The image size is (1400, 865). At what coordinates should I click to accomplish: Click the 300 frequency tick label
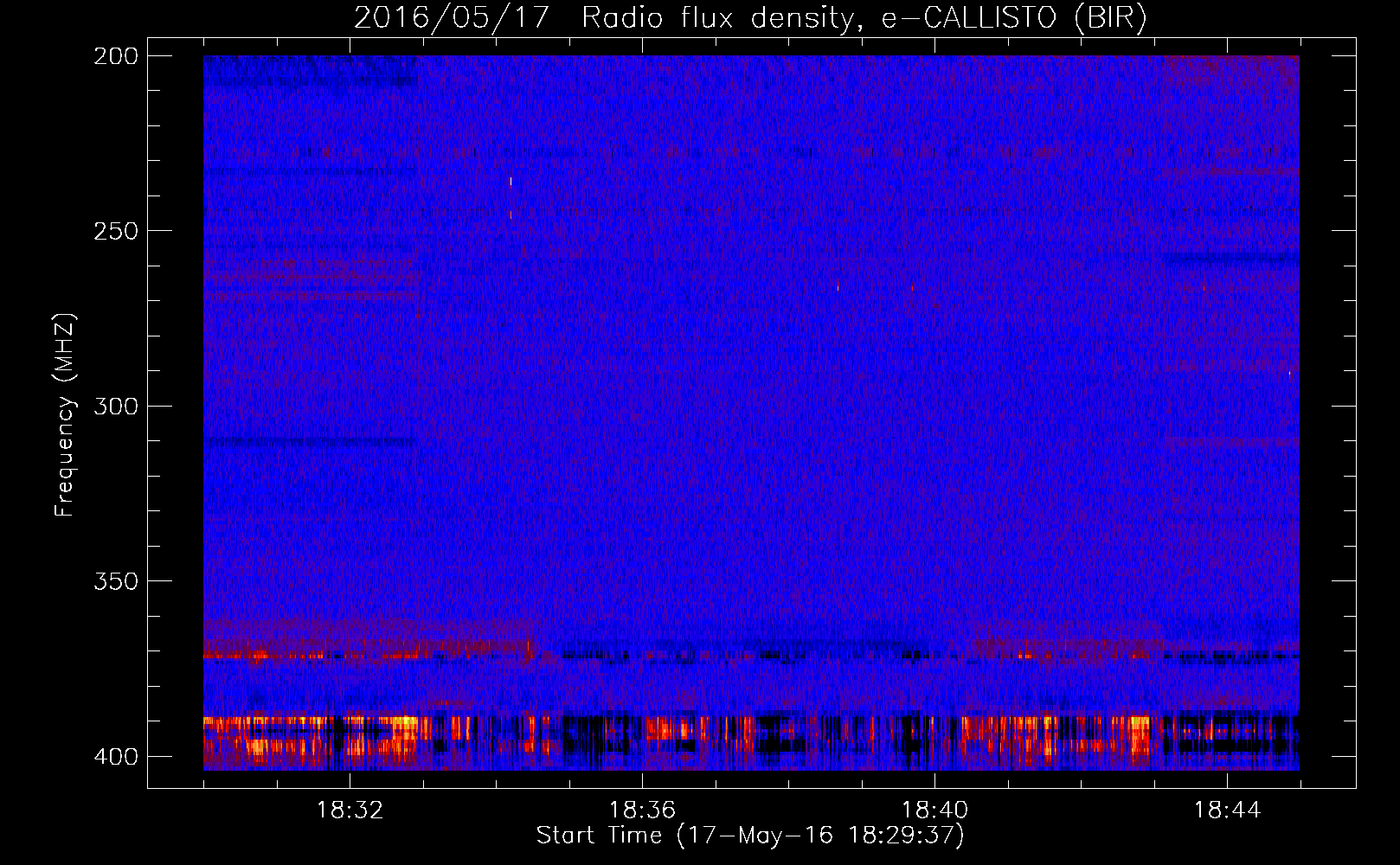click(115, 406)
